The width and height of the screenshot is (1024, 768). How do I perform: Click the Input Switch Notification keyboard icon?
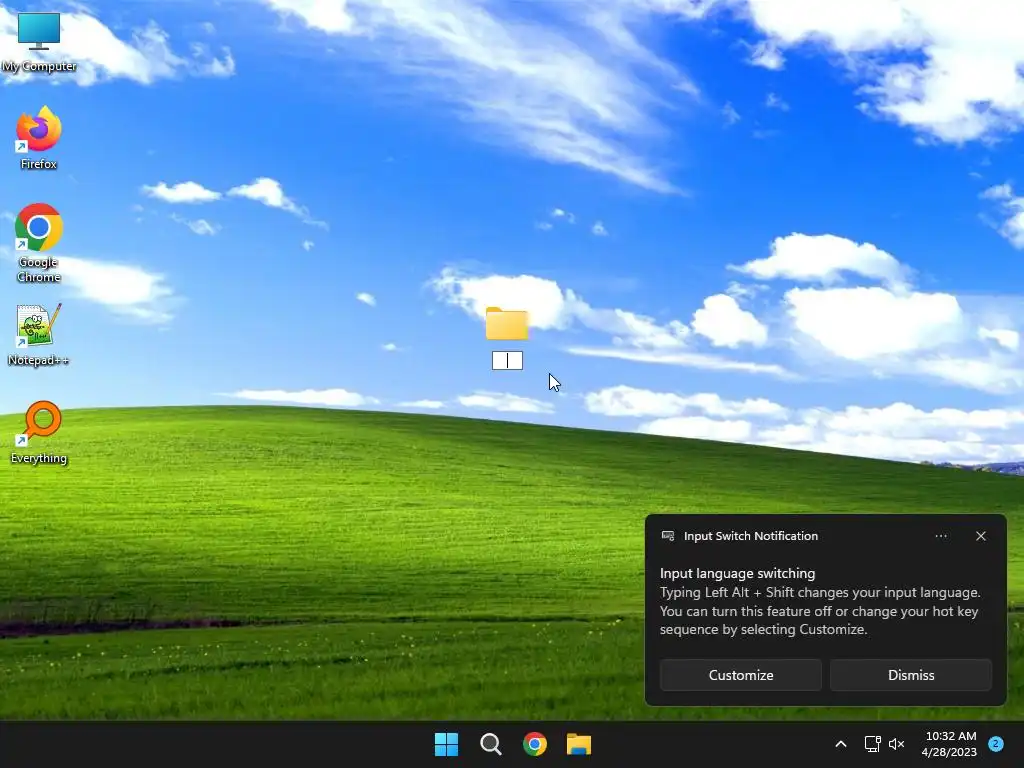tap(668, 536)
